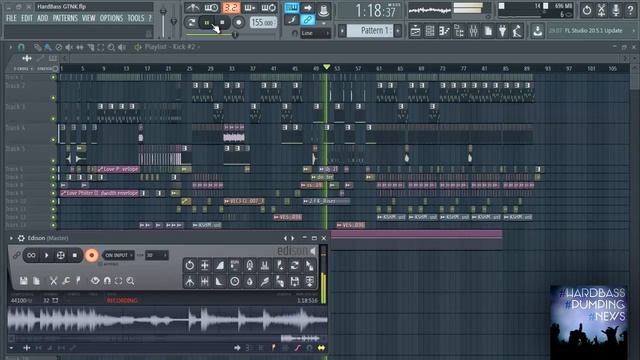Stop recording with Edison's orange record button
This screenshot has height=360, width=640.
(91, 256)
